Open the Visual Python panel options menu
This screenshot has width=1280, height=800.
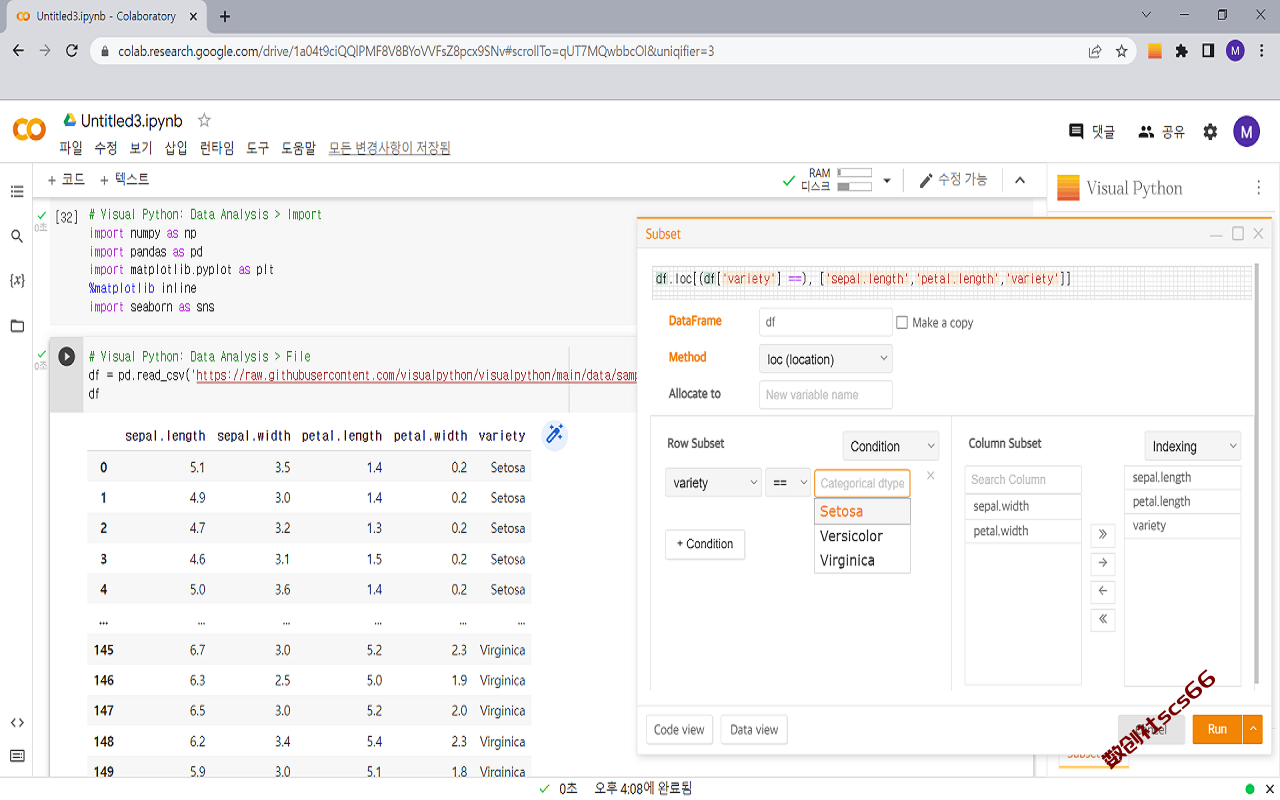point(1258,188)
